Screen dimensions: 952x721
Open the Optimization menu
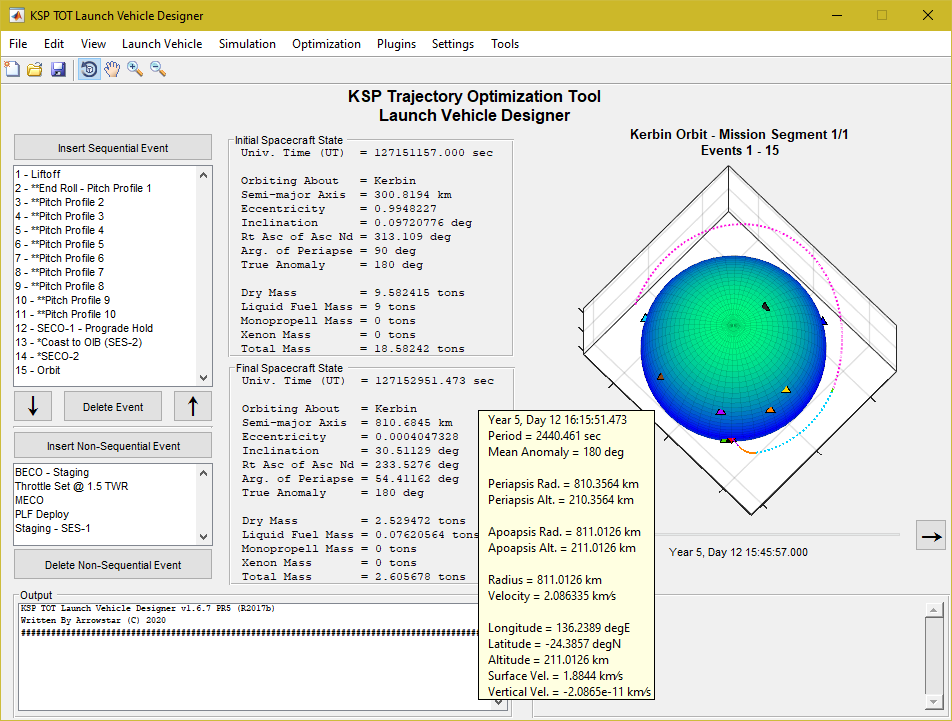click(x=326, y=44)
